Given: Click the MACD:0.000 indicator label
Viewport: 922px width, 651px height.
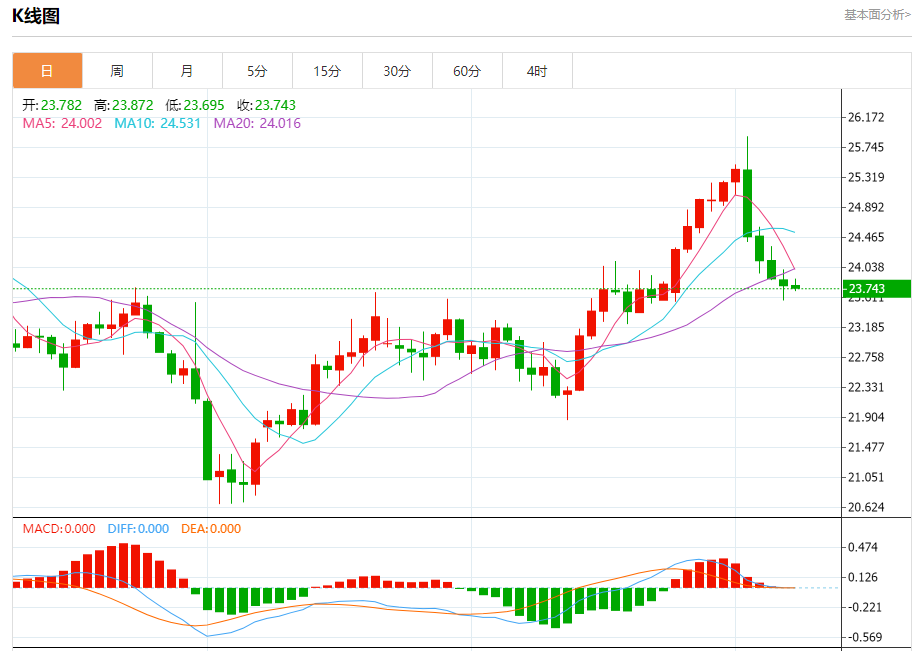Looking at the screenshot, I should [59, 529].
